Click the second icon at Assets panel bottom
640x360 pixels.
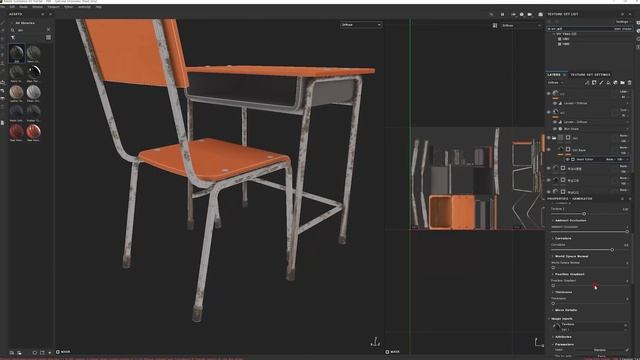click(x=19, y=352)
